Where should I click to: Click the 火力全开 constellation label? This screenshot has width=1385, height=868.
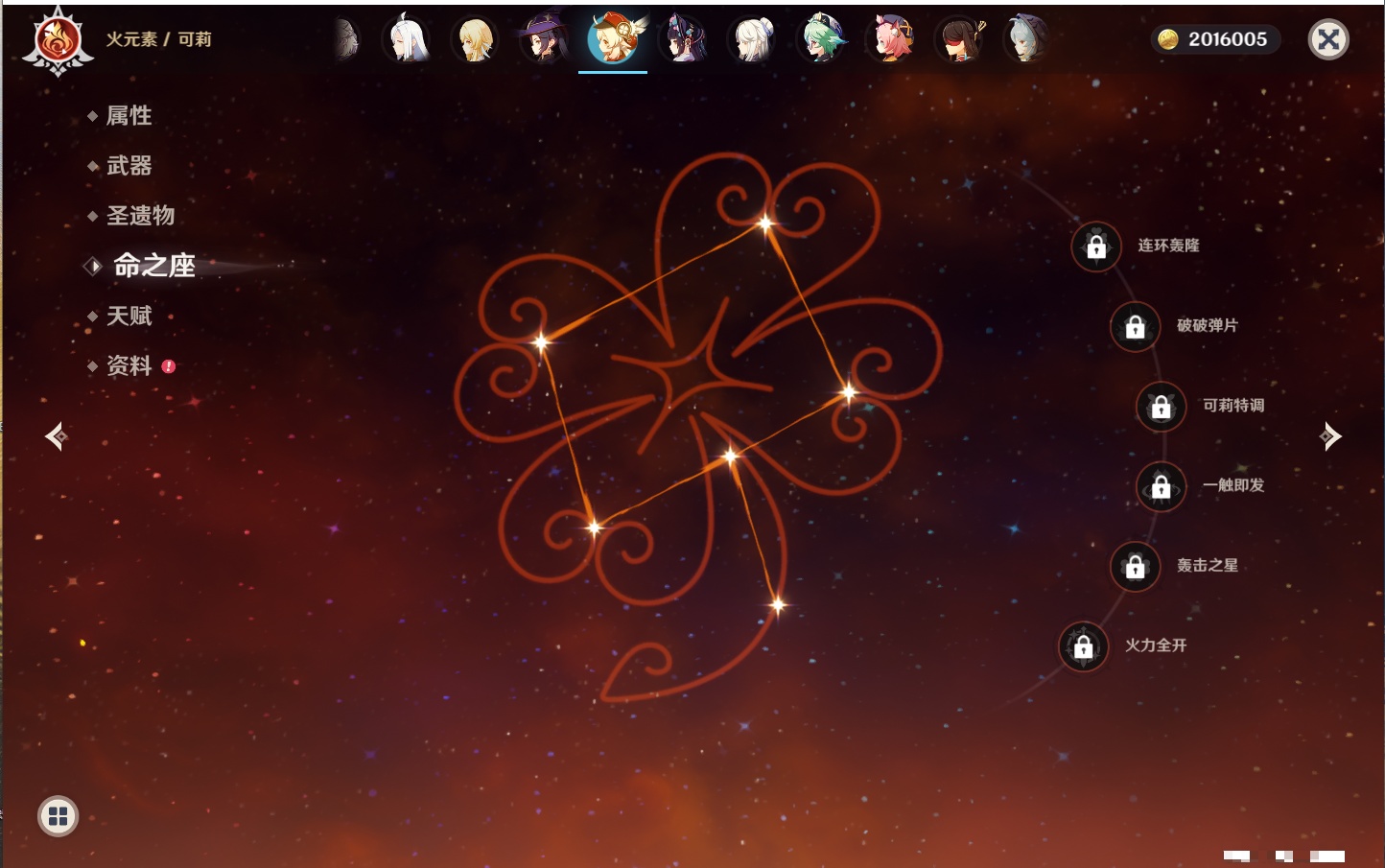tap(1156, 645)
